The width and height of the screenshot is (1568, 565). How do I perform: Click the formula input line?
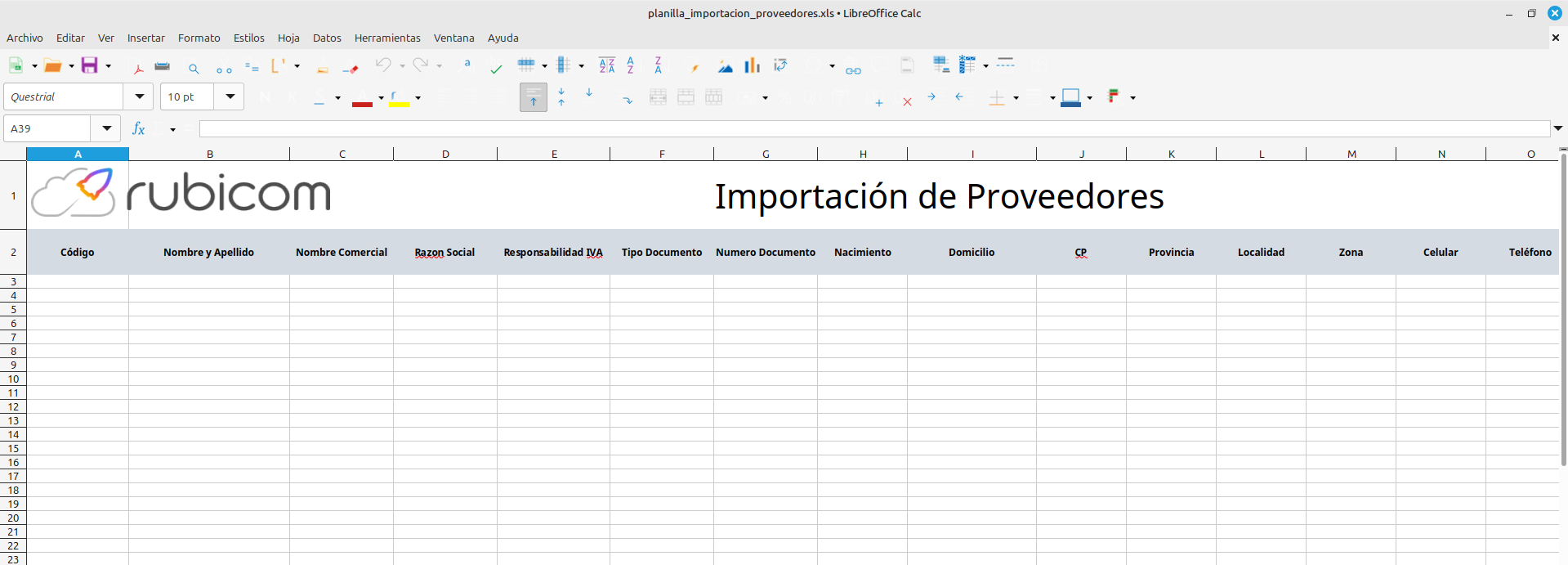[x=874, y=128]
